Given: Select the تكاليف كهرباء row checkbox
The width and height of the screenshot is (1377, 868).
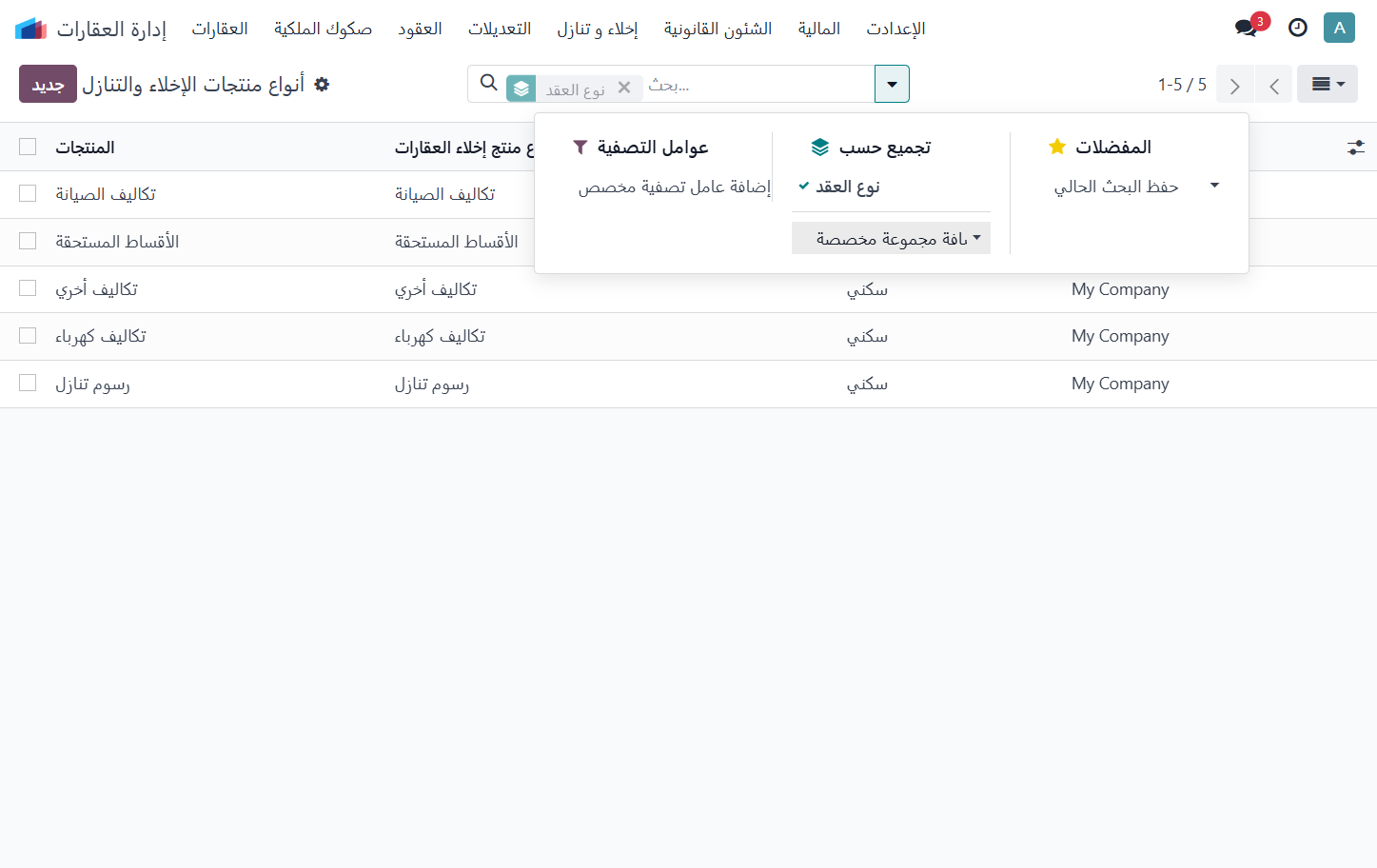Looking at the screenshot, I should pyautogui.click(x=28, y=335).
